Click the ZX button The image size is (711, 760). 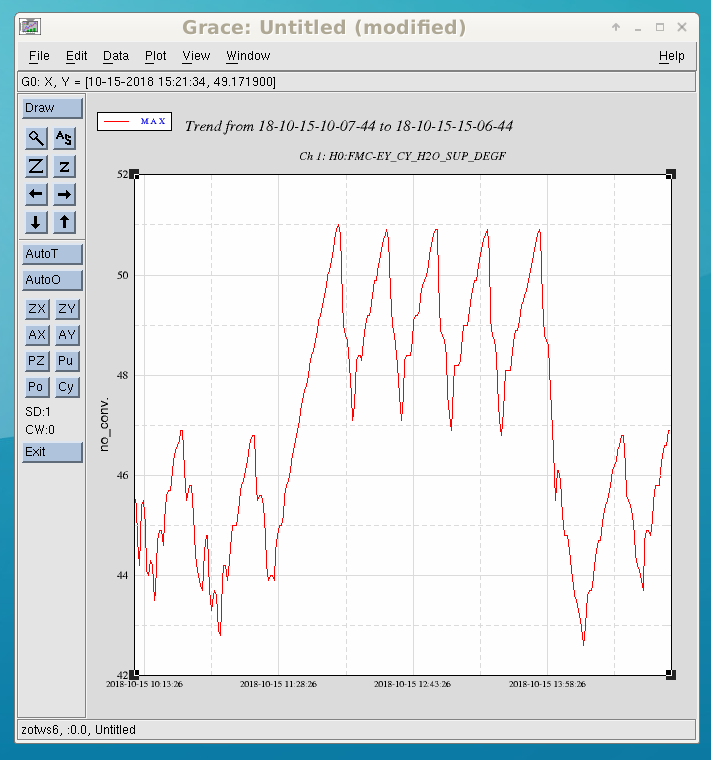[37, 309]
